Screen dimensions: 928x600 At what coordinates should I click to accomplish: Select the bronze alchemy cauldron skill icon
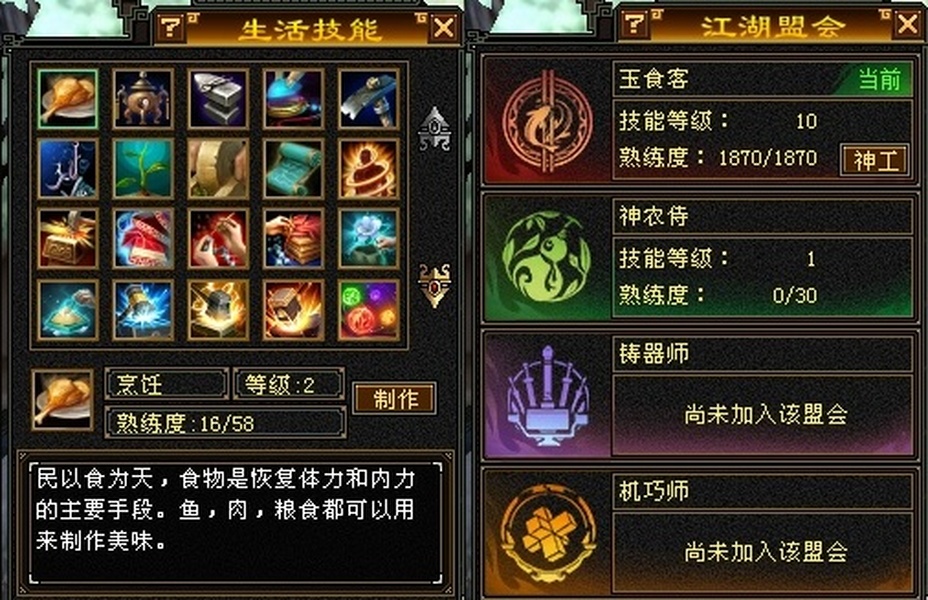pyautogui.click(x=143, y=98)
